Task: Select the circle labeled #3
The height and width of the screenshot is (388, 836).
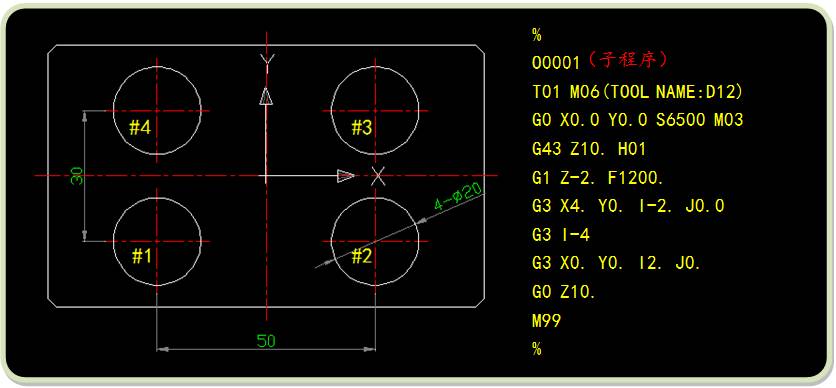Action: coord(375,110)
